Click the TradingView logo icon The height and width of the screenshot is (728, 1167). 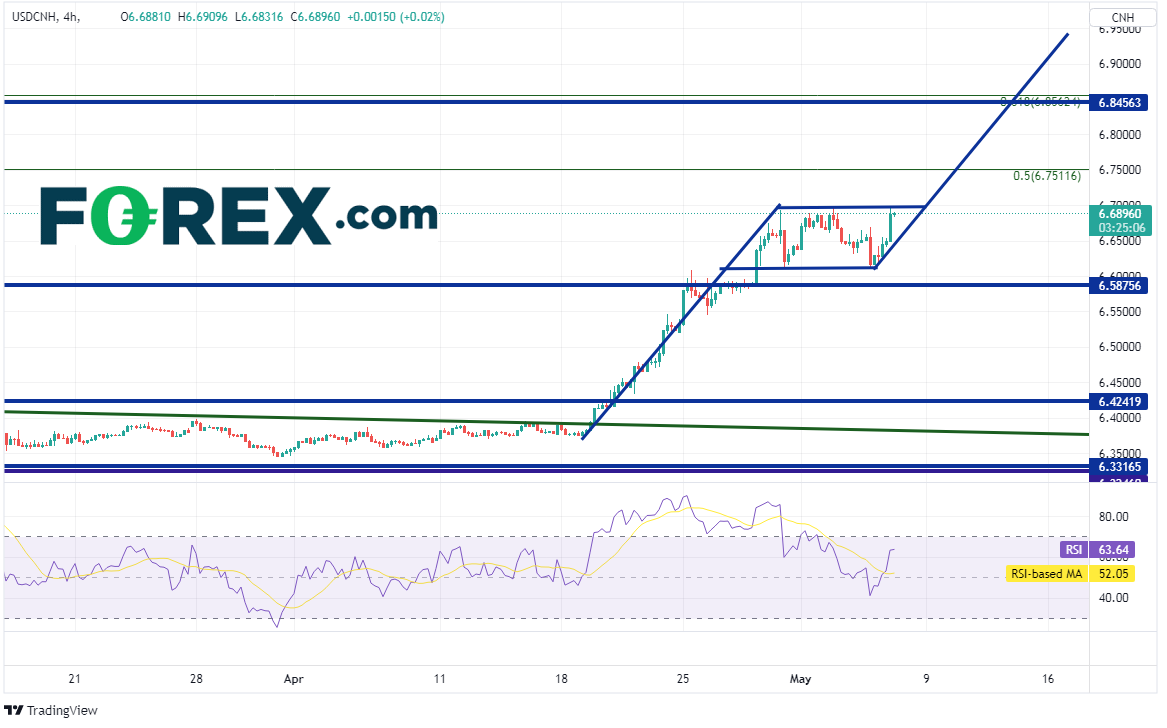pyautogui.click(x=14, y=711)
